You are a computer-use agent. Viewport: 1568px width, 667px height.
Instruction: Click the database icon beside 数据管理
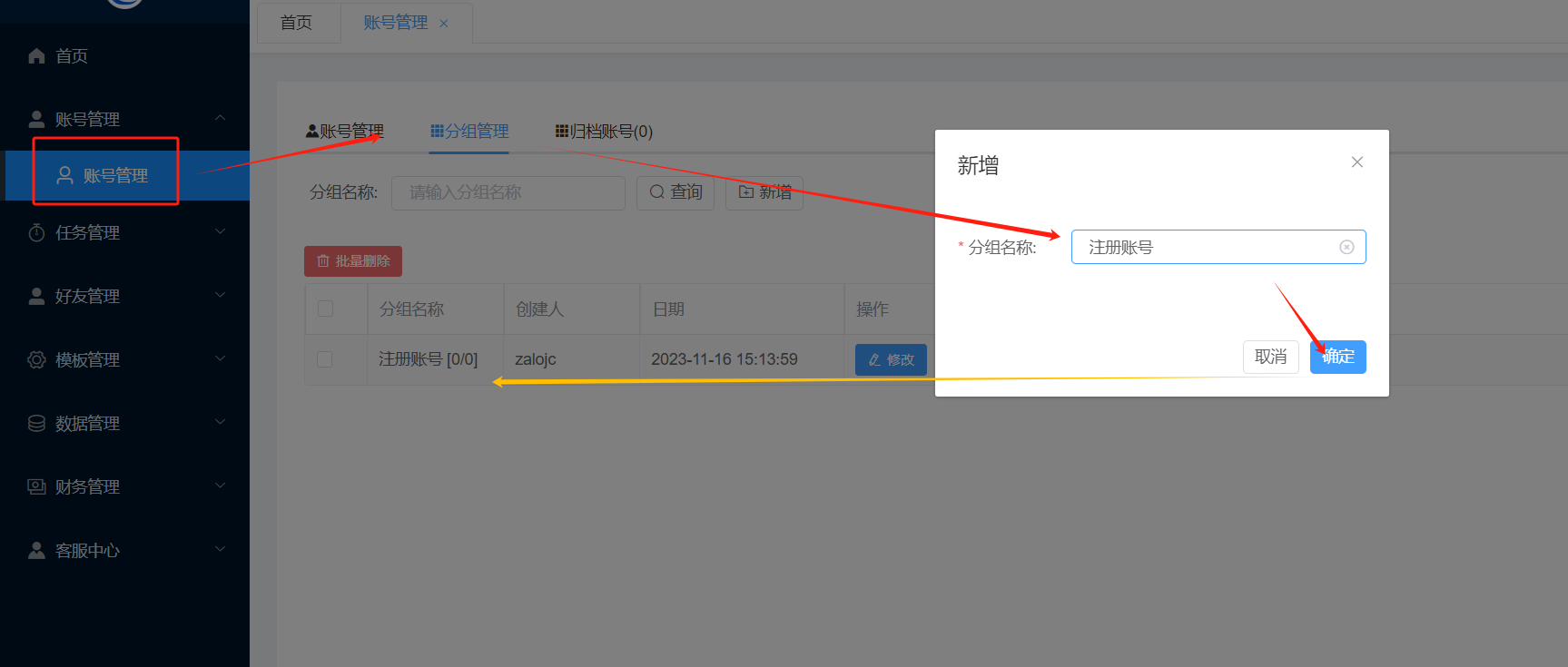tap(36, 424)
